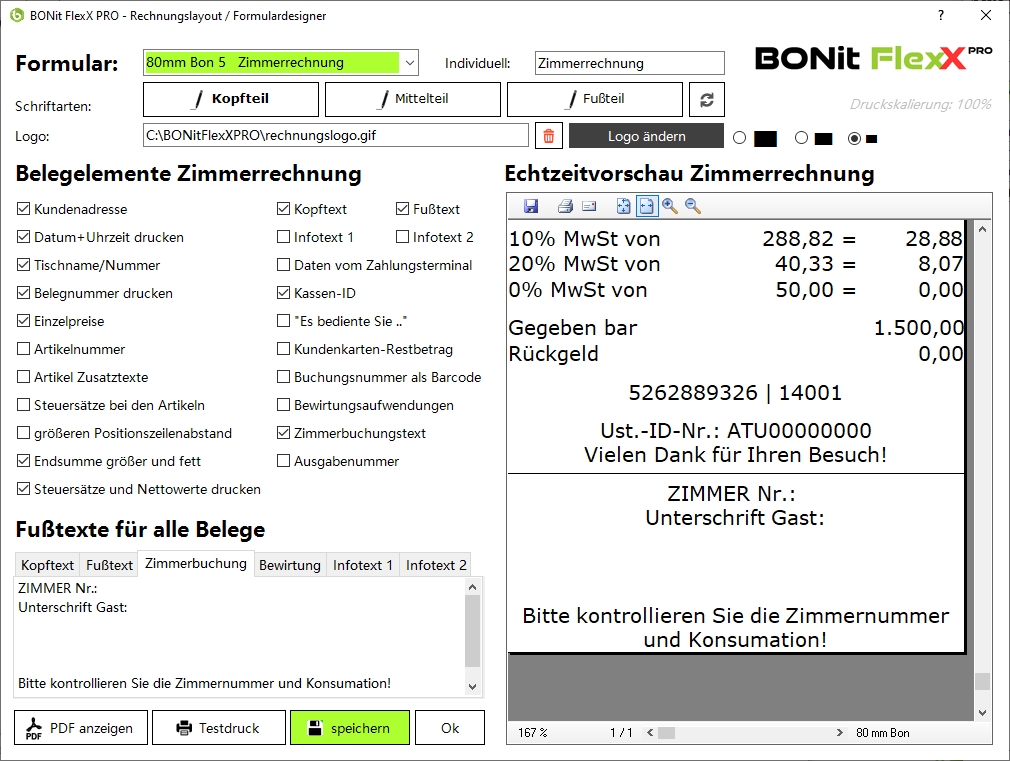The image size is (1010, 761).
Task: Click the Logo file path field
Action: tap(336, 135)
